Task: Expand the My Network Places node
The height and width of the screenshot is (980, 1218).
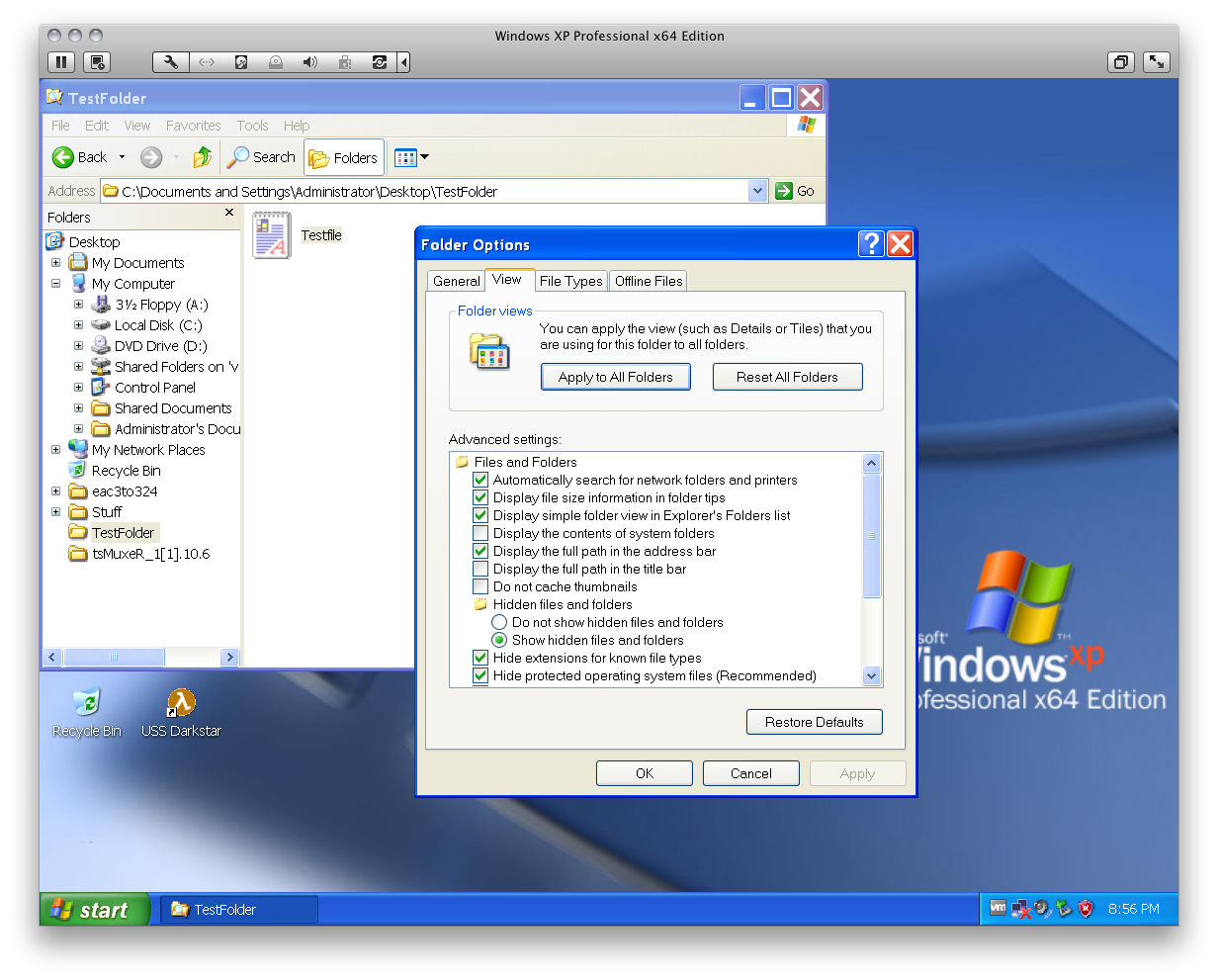Action: click(x=55, y=450)
